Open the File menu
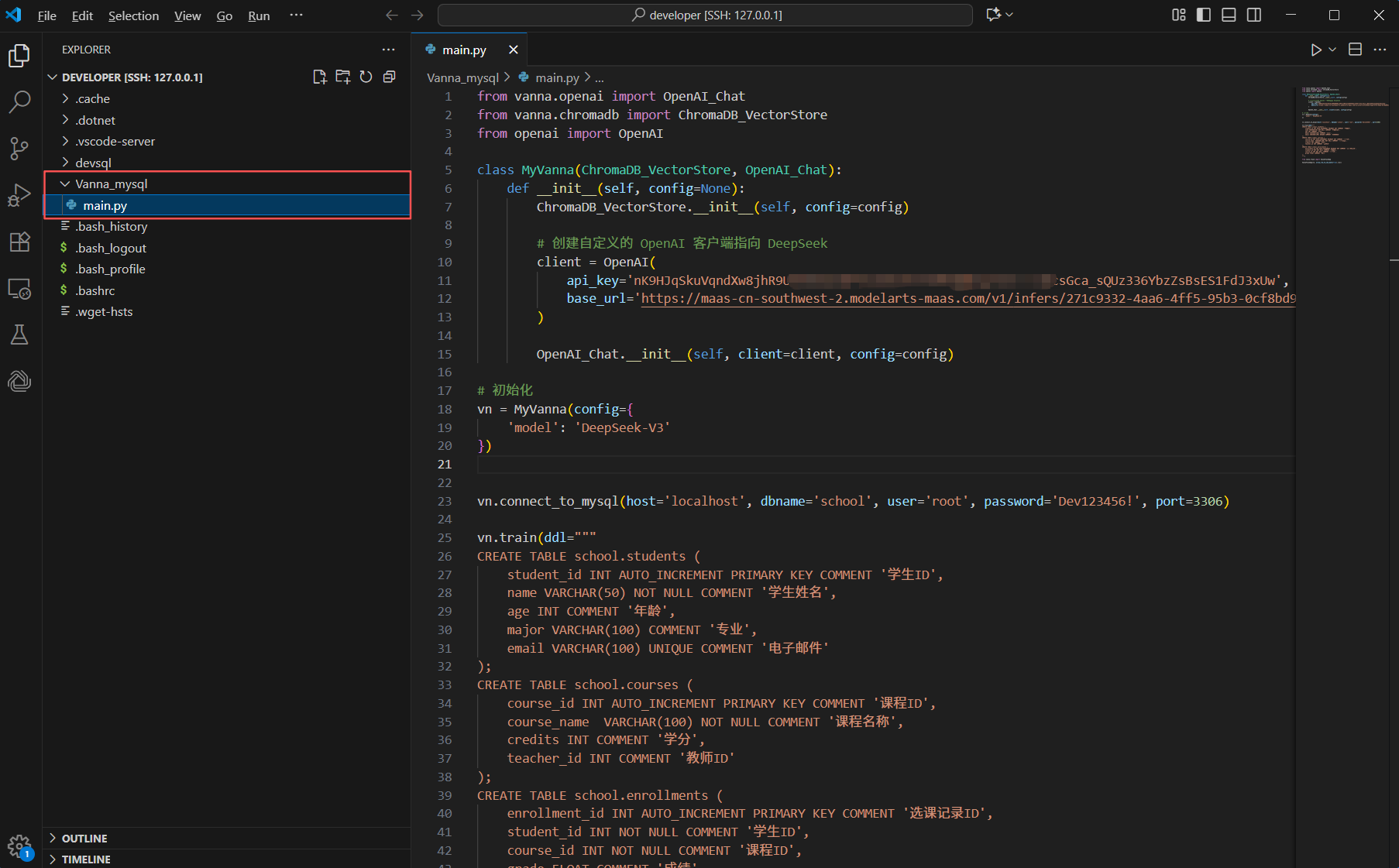The width and height of the screenshot is (1399, 868). pyautogui.click(x=46, y=15)
